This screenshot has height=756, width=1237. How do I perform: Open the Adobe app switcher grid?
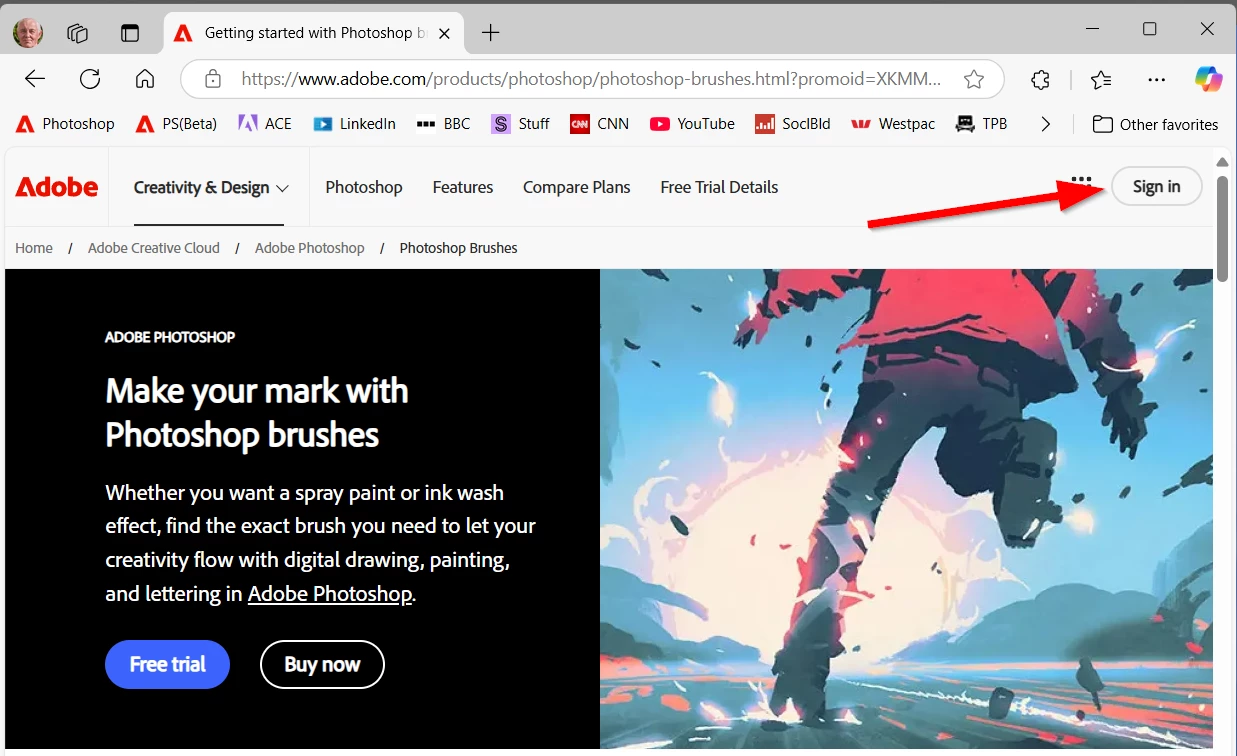point(1081,184)
